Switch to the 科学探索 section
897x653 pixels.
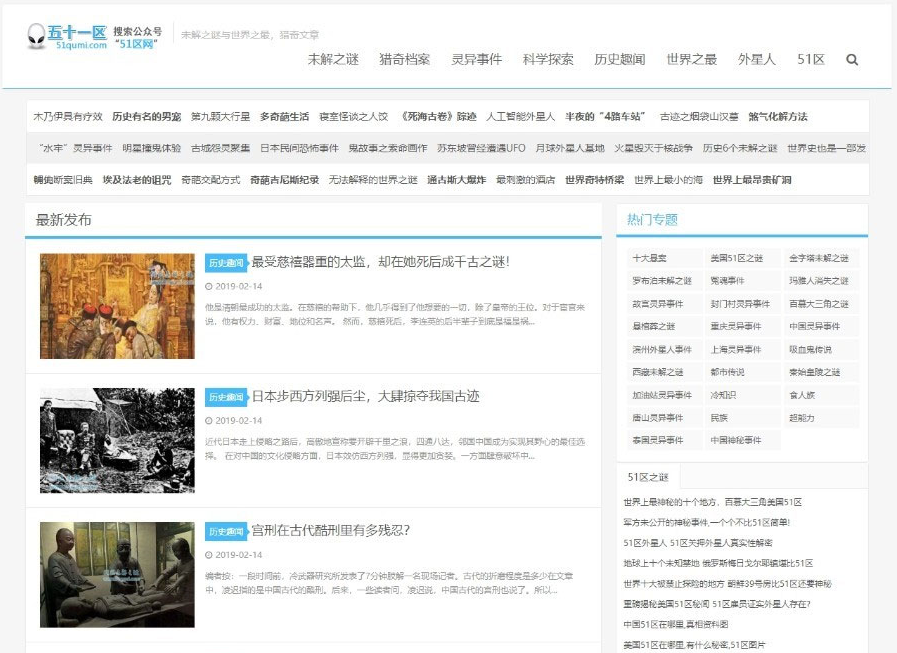[x=546, y=59]
